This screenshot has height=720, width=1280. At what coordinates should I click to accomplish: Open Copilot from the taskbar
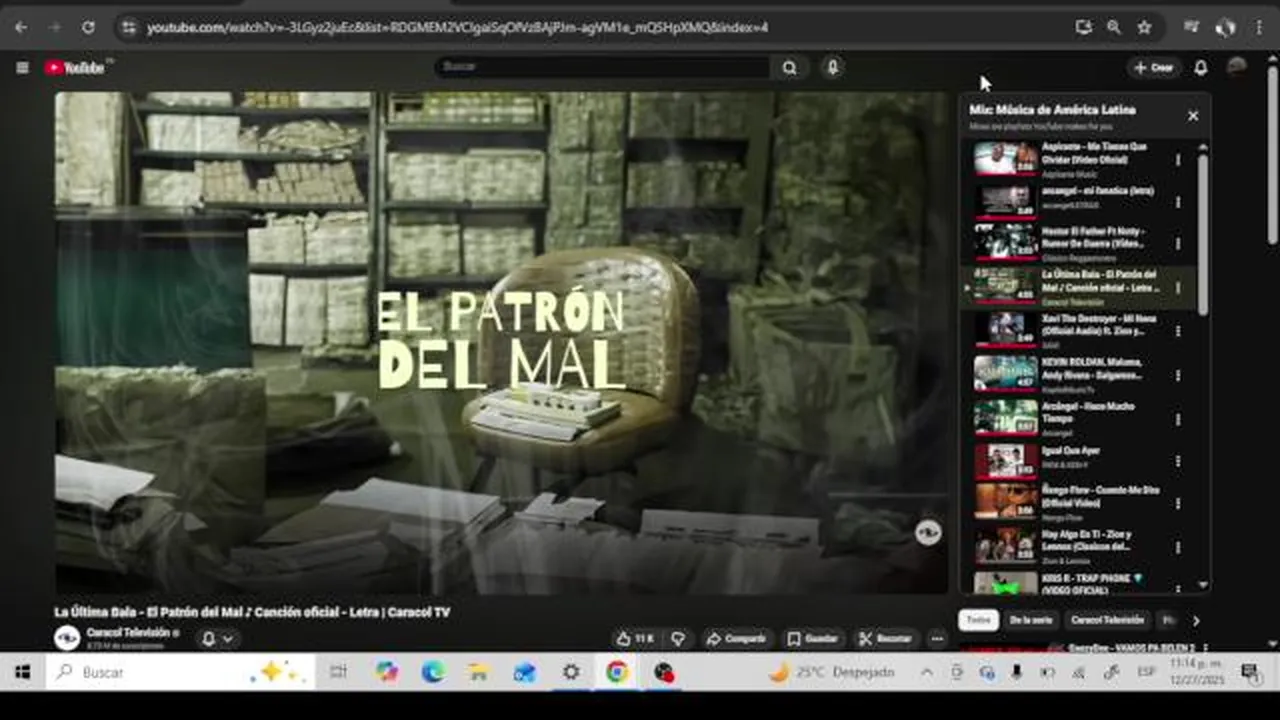click(386, 673)
